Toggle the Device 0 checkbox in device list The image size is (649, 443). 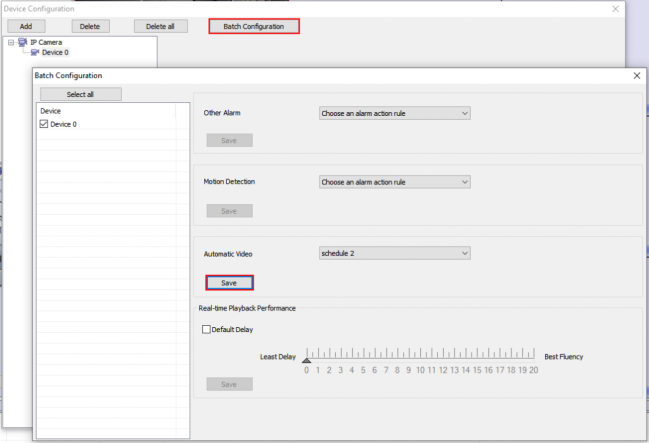(43, 124)
